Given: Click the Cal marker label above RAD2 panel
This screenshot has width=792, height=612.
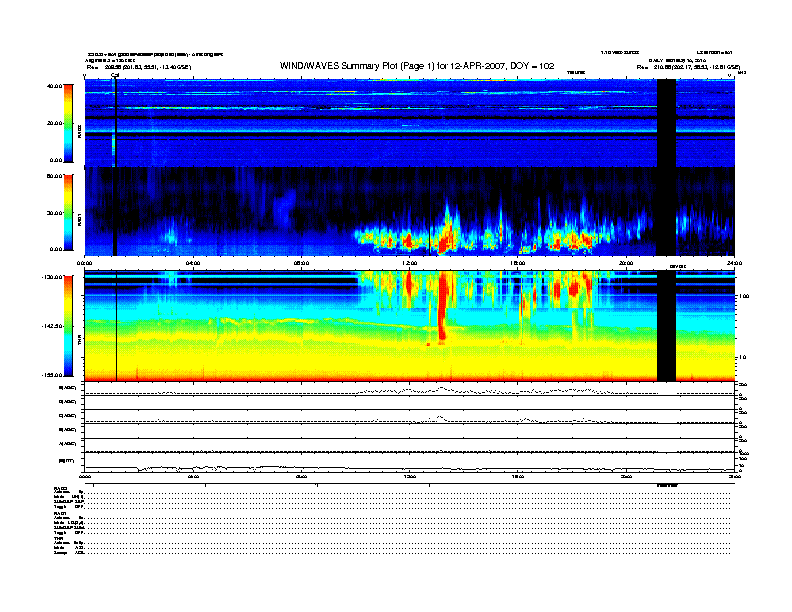Looking at the screenshot, I should [x=115, y=75].
